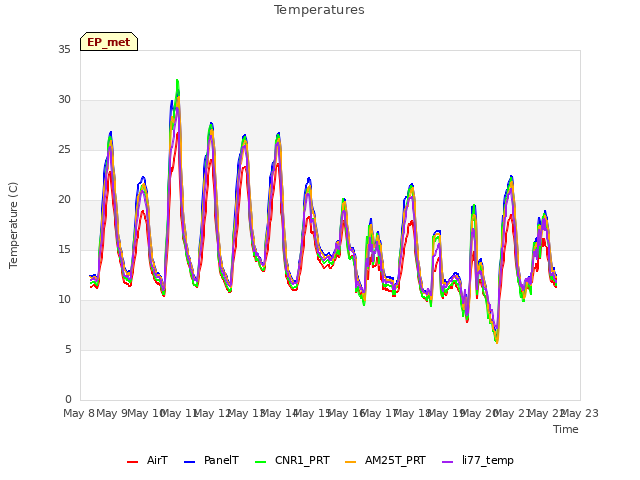Click the blue PanelT legend swatch
The width and height of the screenshot is (640, 480).
tap(189, 462)
